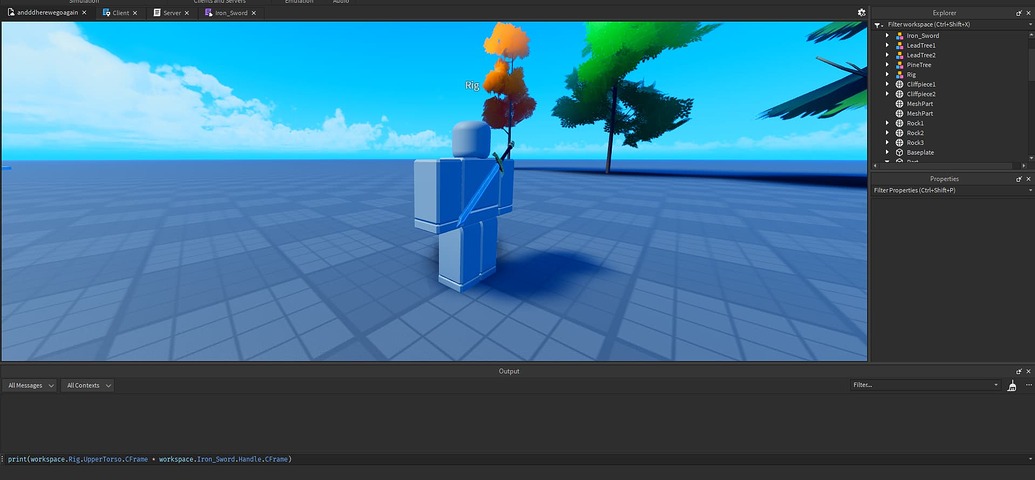Open the Iron_Sword tab
This screenshot has width=1035, height=480.
[x=231, y=13]
